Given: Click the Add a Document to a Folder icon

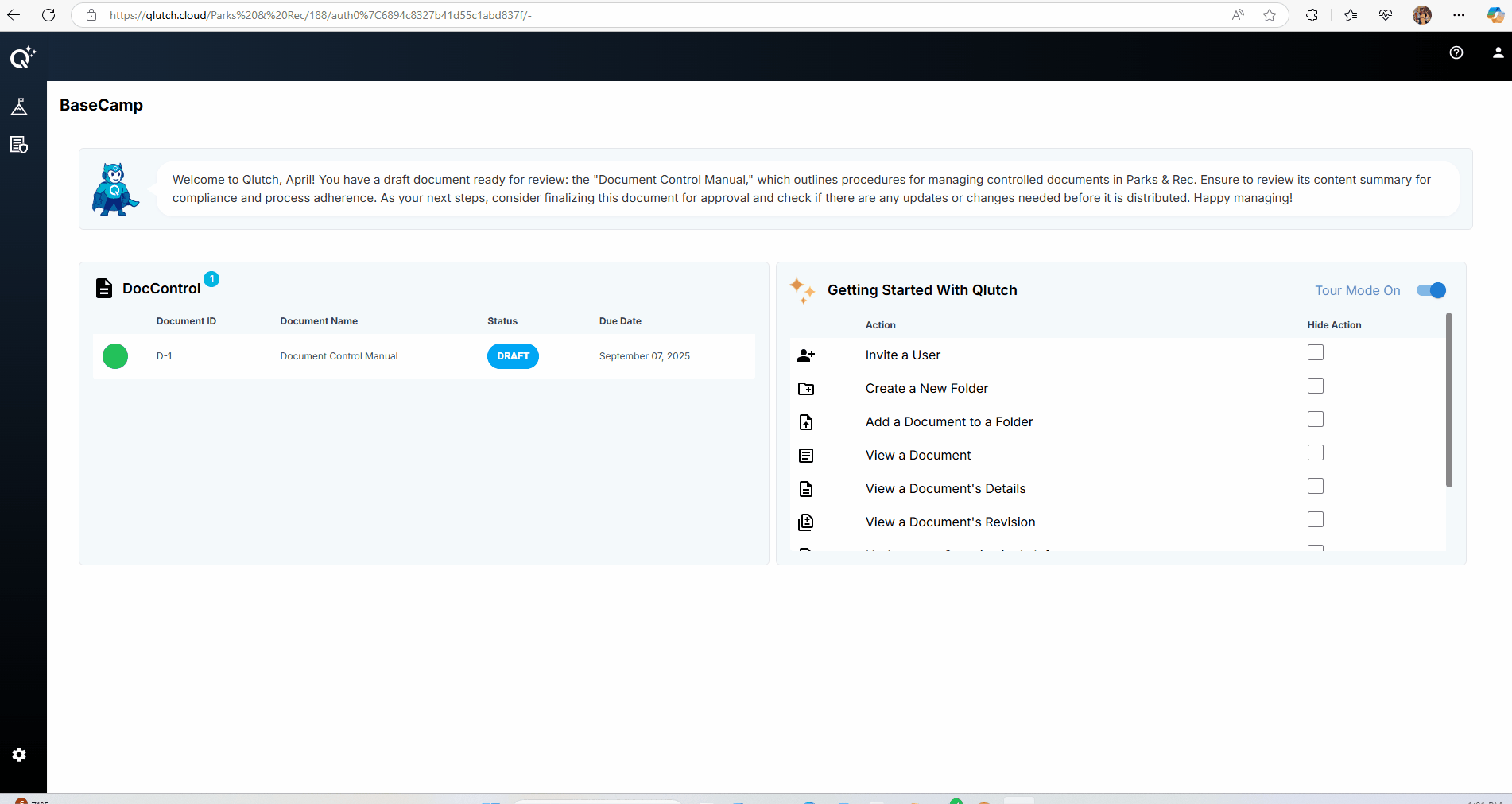Looking at the screenshot, I should (806, 422).
